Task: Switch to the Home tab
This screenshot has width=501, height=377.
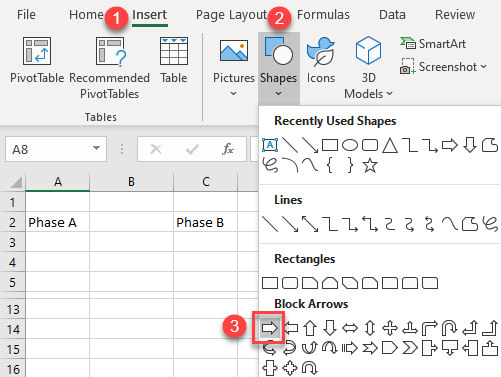Action: [86, 15]
